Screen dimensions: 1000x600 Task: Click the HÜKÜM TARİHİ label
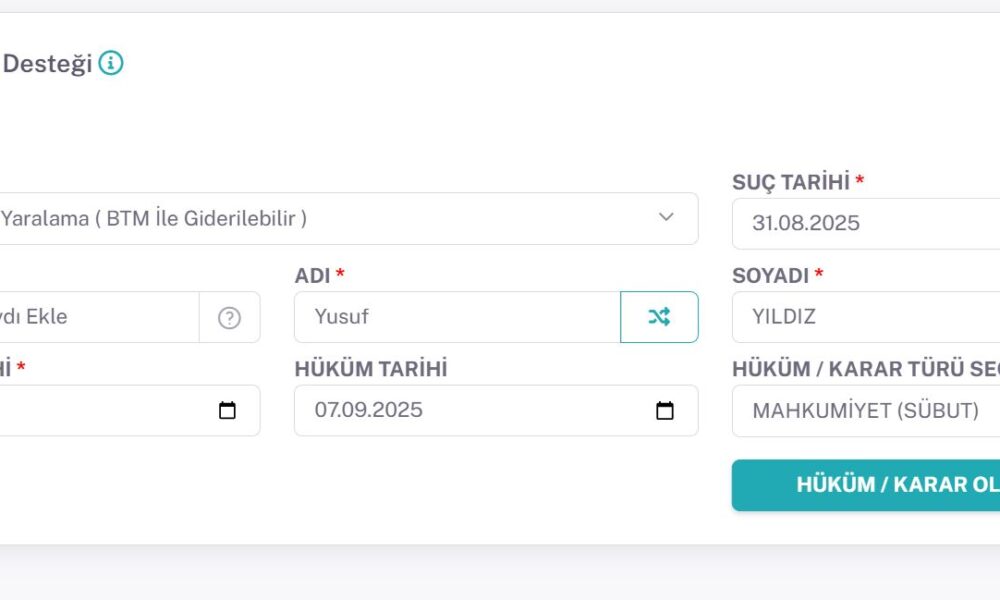pos(371,369)
